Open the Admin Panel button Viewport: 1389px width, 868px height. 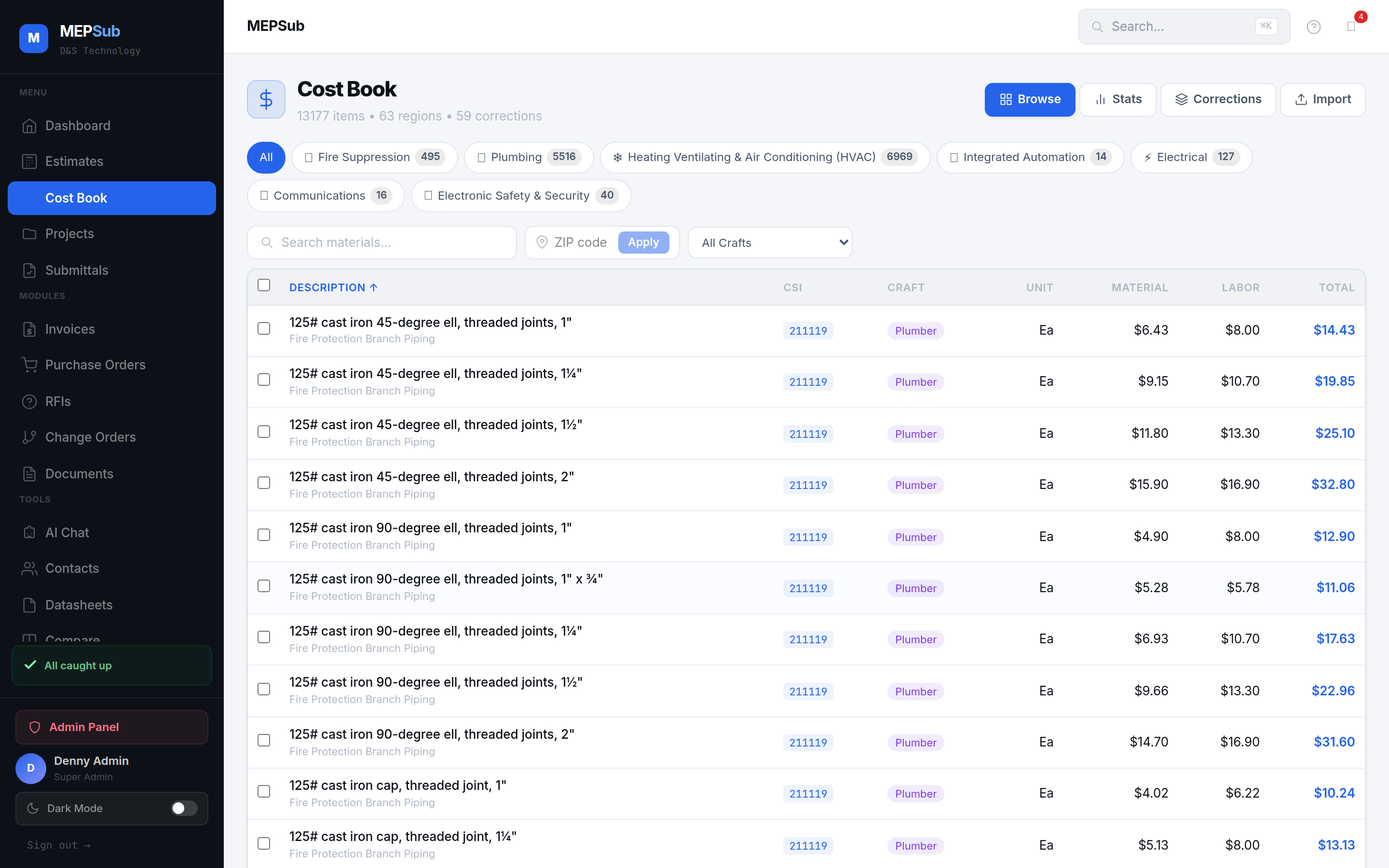112,727
